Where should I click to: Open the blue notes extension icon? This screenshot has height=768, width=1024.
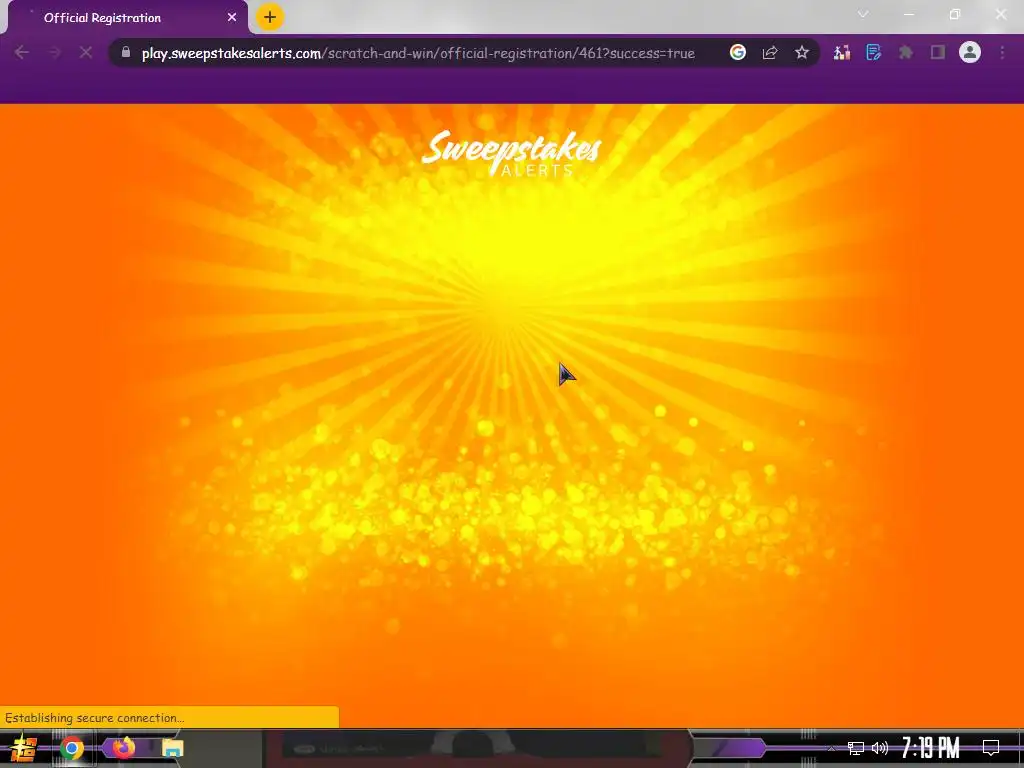[874, 52]
